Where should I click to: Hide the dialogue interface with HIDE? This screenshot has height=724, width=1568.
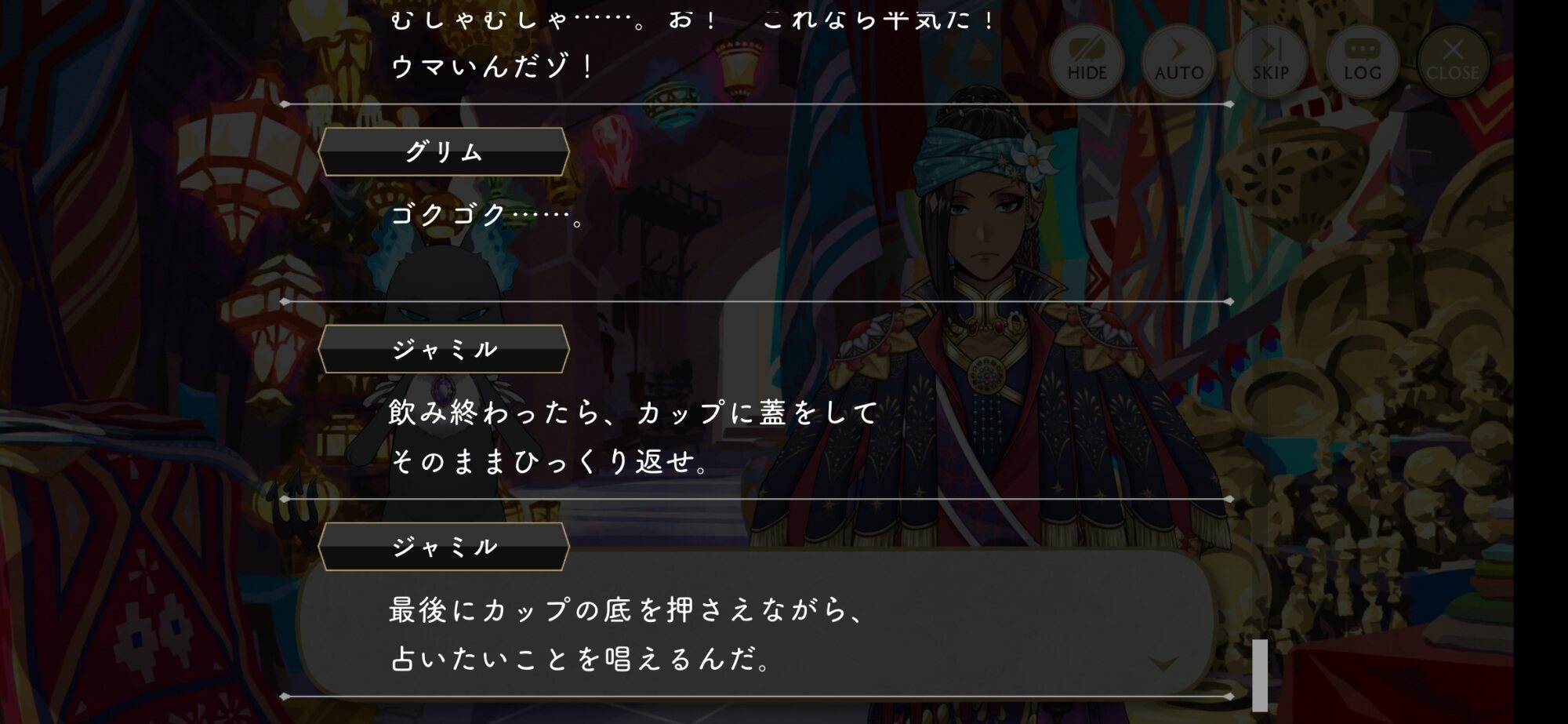1087,60
